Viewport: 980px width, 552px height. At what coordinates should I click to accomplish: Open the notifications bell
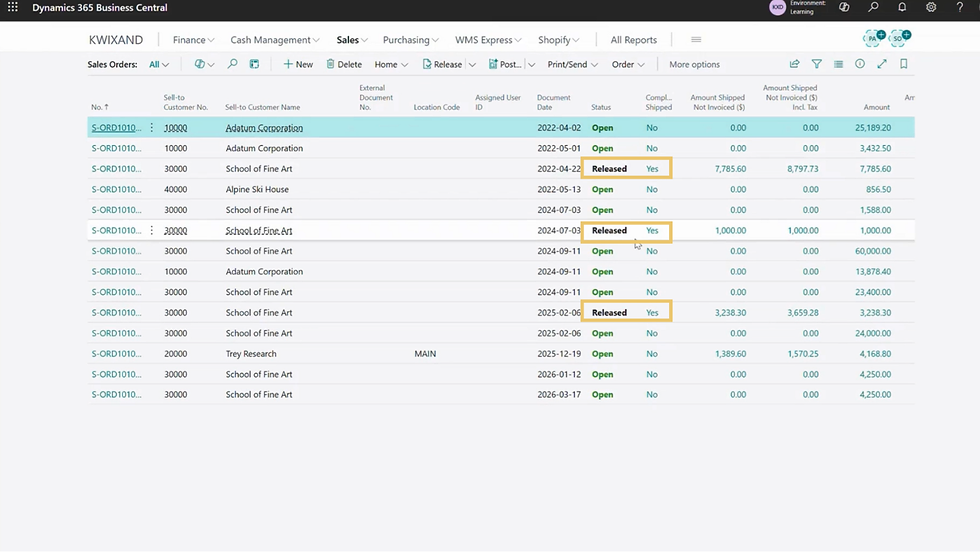click(x=902, y=8)
